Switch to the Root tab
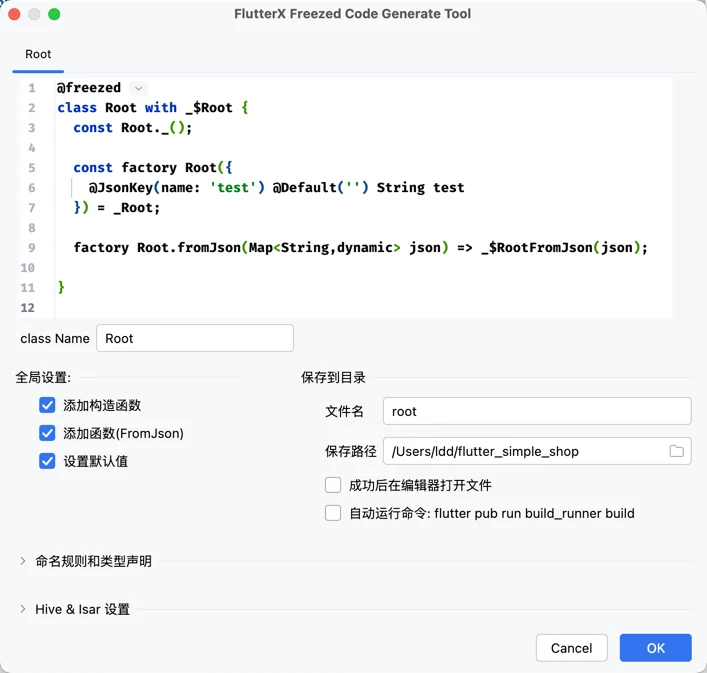The height and width of the screenshot is (673, 707). (38, 54)
